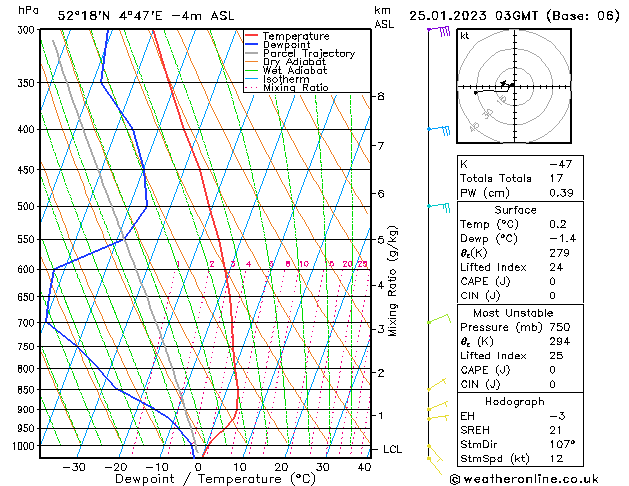
Task: Click the surface Temp (°C) value 0.2
Action: 558,225
